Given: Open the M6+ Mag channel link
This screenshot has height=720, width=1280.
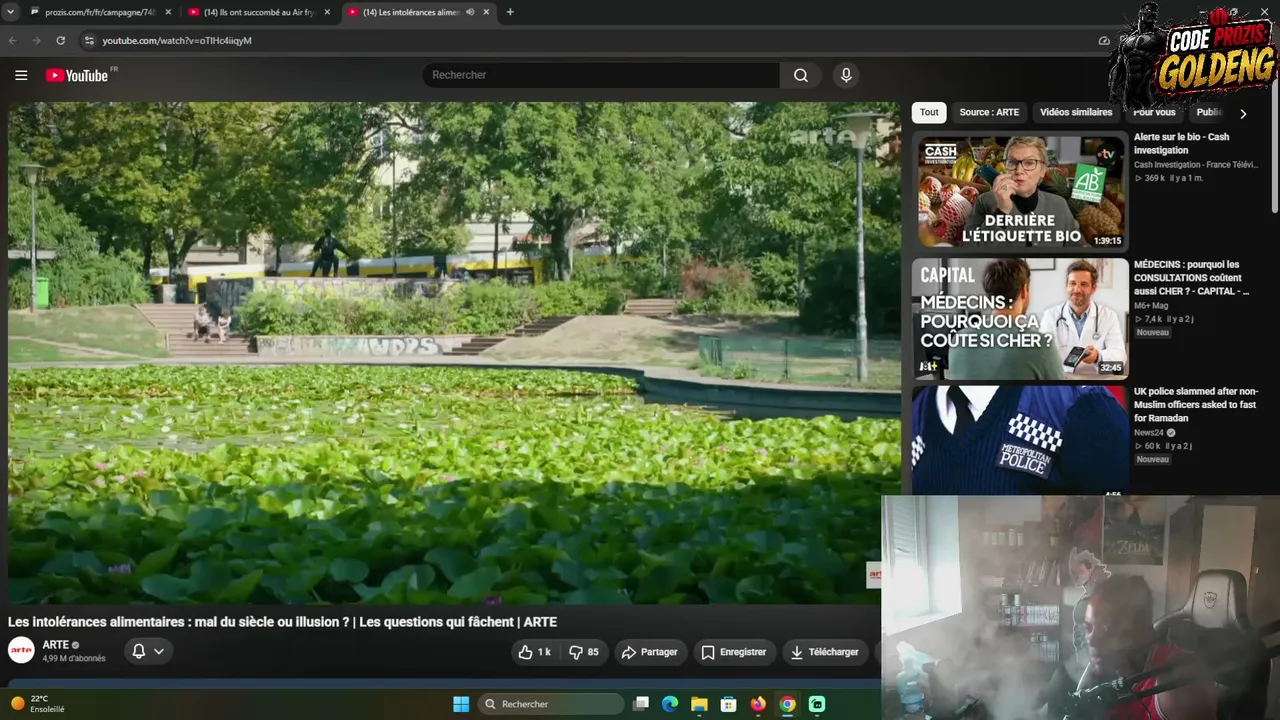Looking at the screenshot, I should tap(1151, 306).
